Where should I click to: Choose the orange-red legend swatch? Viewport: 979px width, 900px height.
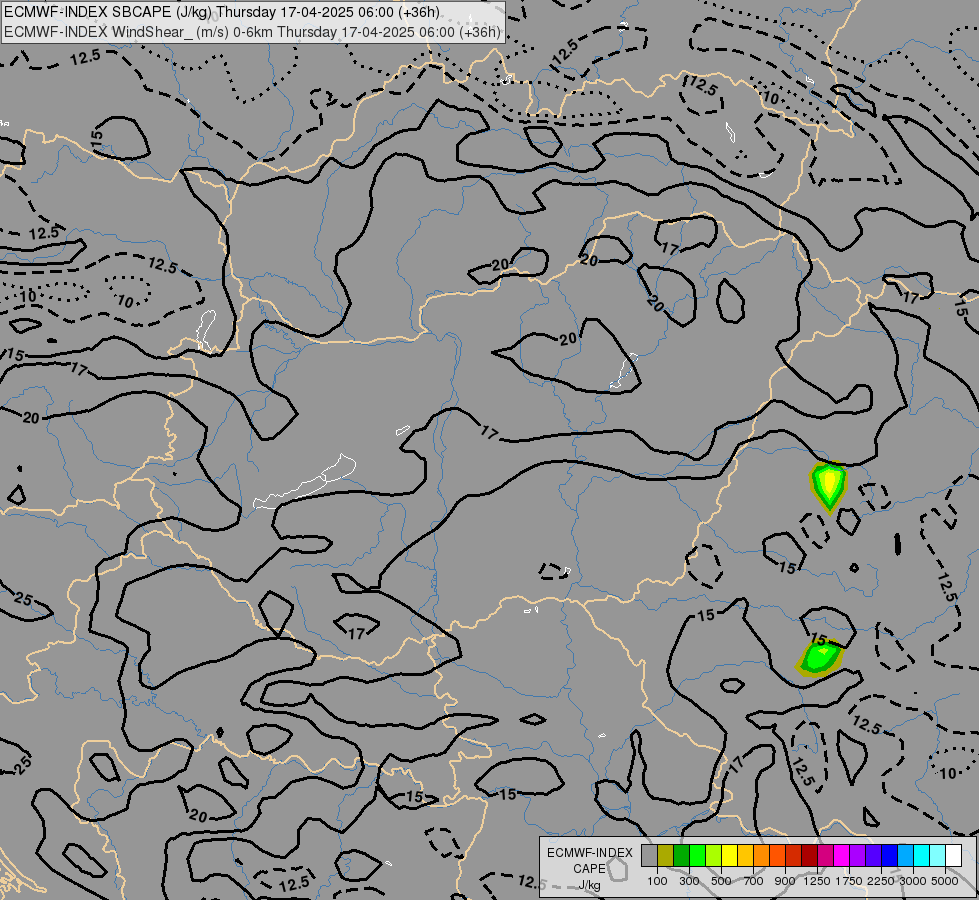777,855
